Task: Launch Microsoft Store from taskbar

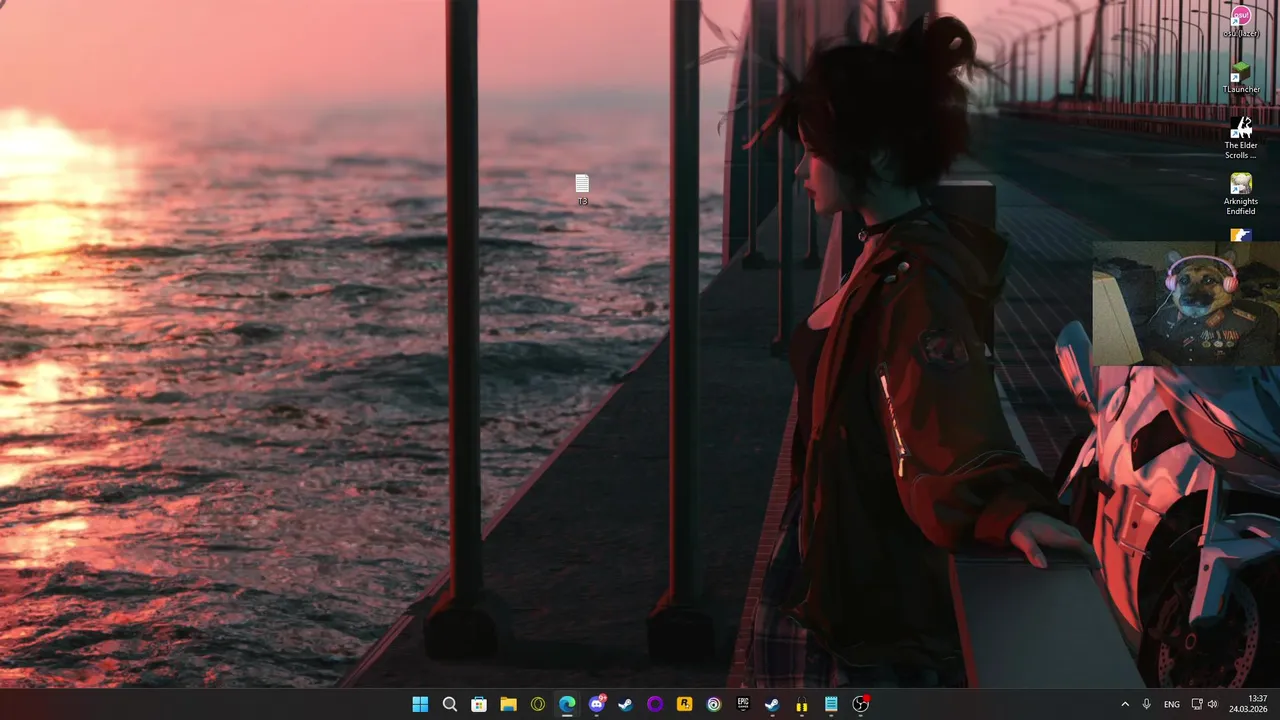Action: click(479, 704)
